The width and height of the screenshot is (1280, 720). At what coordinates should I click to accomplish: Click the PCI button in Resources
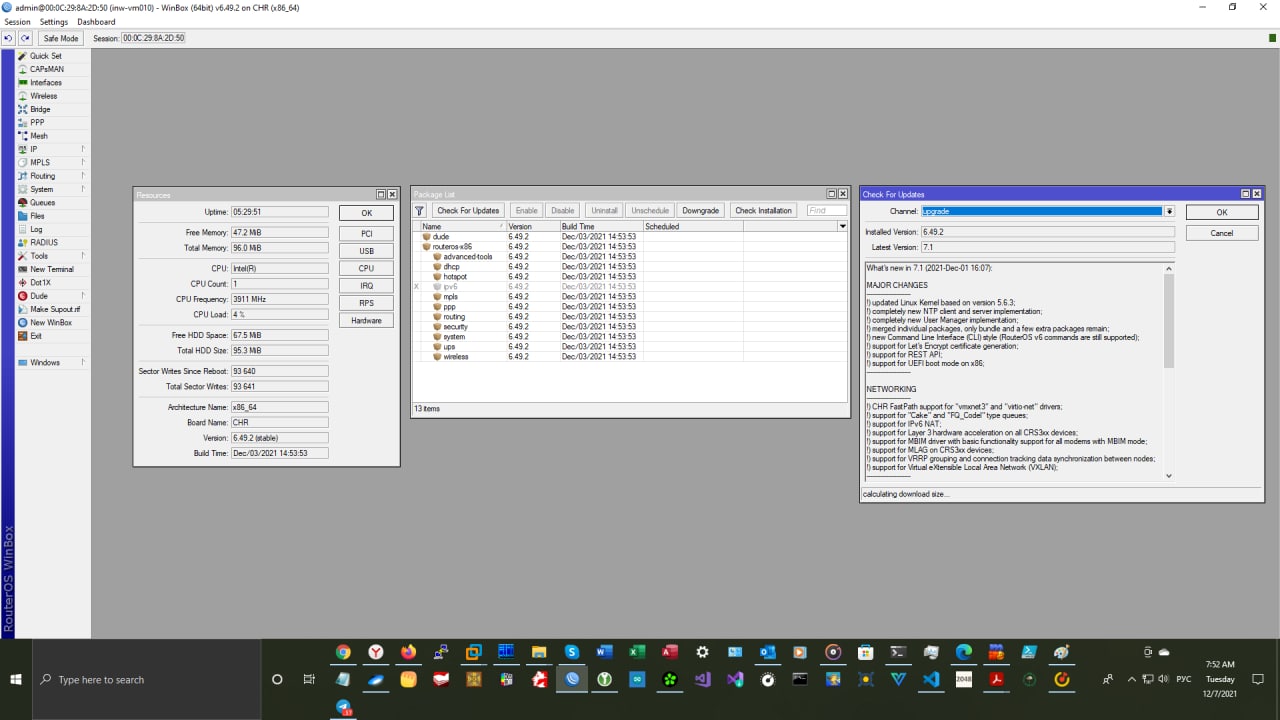[x=366, y=233]
